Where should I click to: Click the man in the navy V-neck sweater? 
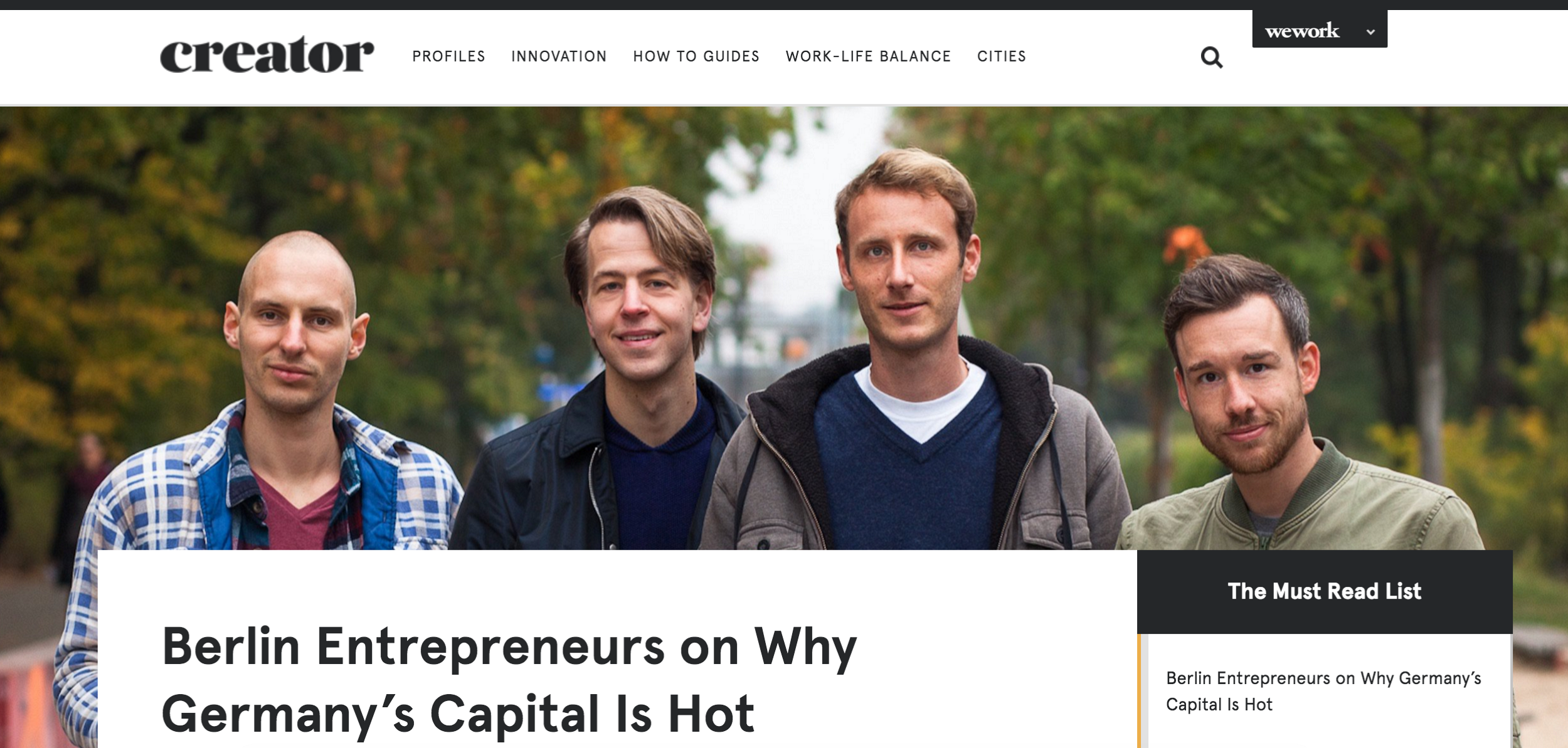[909, 351]
